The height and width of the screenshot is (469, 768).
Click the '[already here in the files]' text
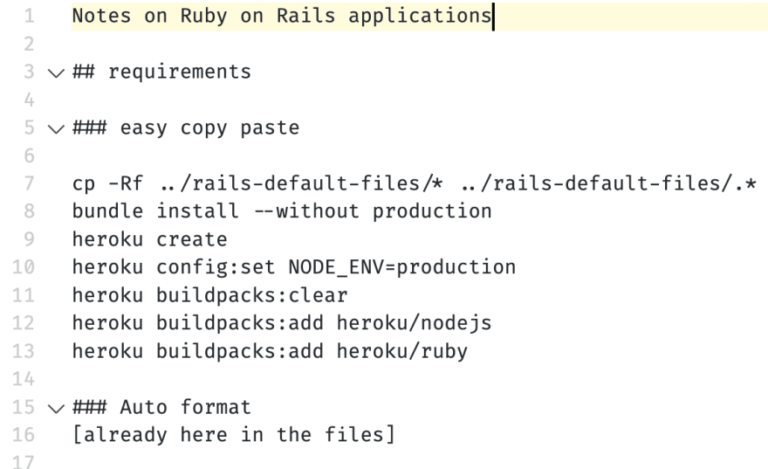233,435
